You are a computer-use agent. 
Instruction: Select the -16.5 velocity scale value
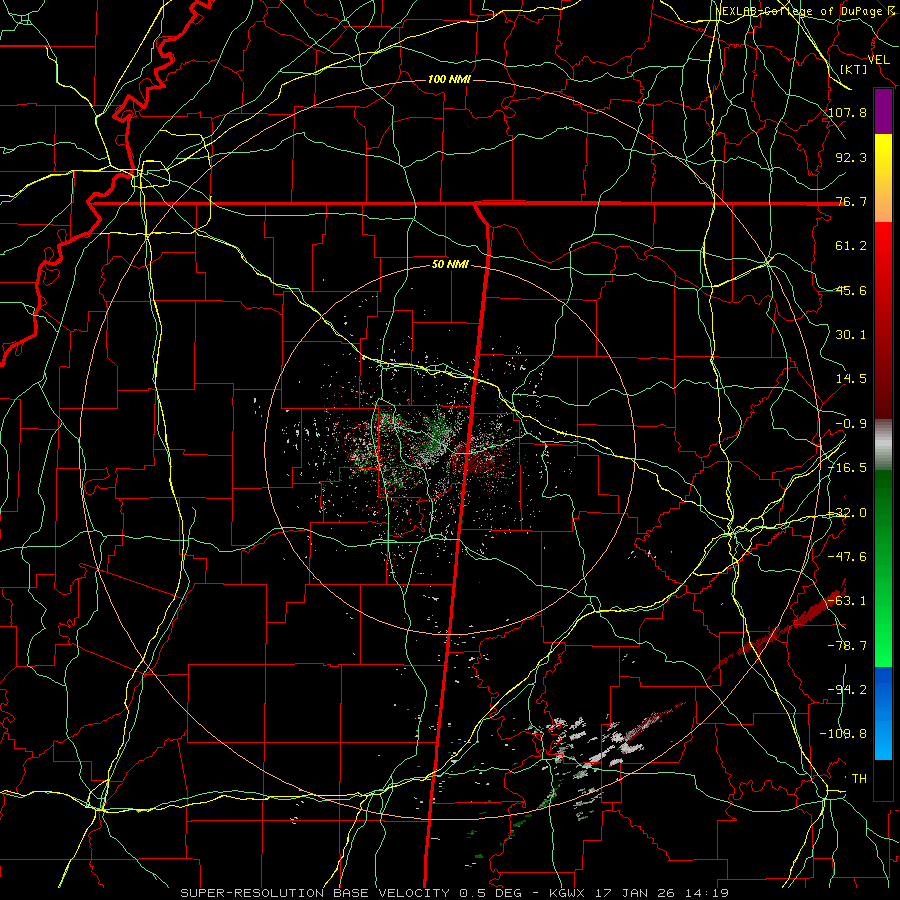pos(848,468)
